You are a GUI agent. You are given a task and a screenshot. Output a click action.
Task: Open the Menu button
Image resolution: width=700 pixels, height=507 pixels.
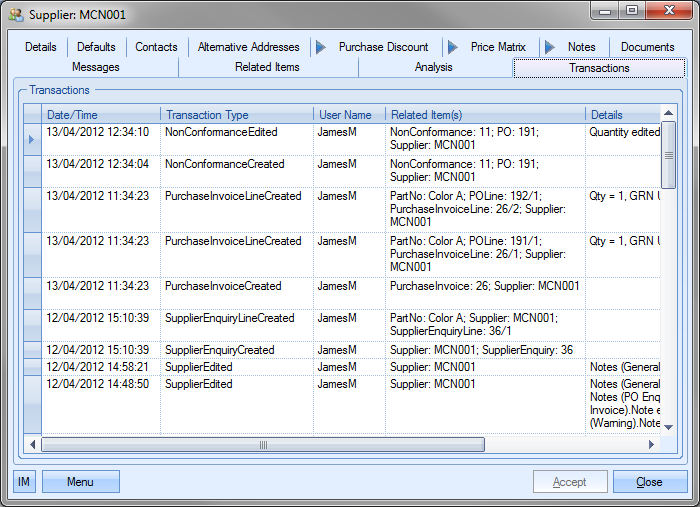80,482
